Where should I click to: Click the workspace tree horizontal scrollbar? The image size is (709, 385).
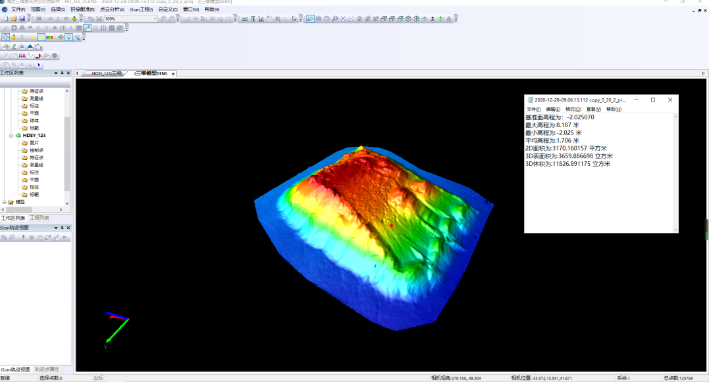tap(33, 209)
